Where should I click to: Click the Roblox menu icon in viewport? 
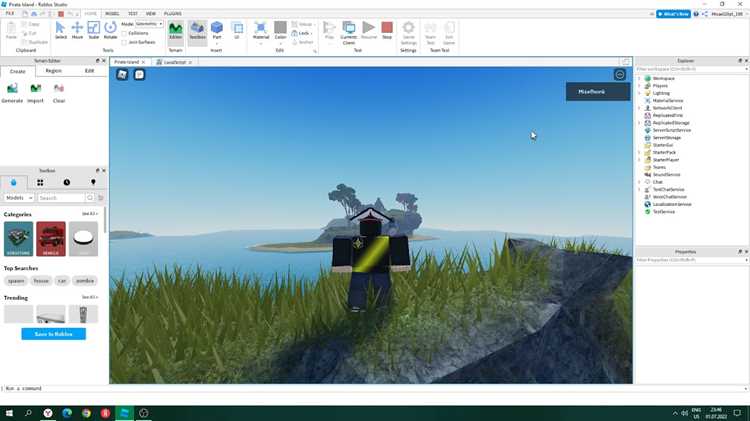(122, 74)
